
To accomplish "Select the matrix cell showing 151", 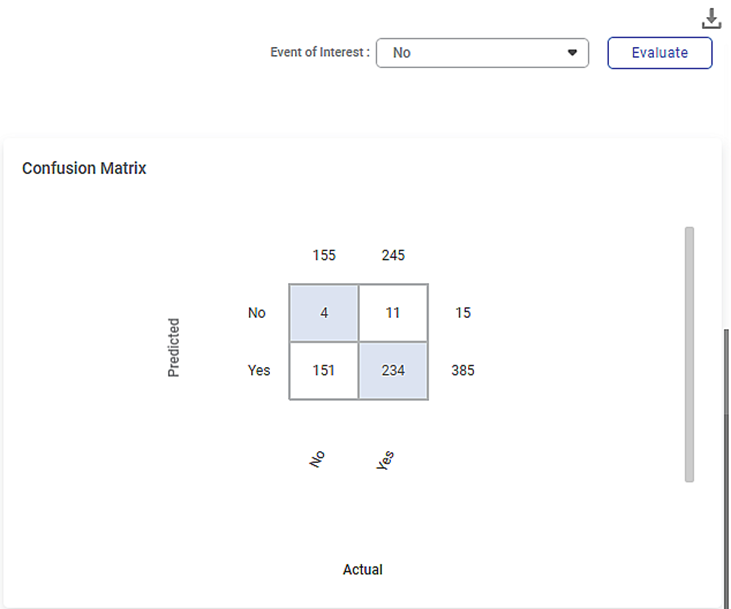I will pos(324,371).
